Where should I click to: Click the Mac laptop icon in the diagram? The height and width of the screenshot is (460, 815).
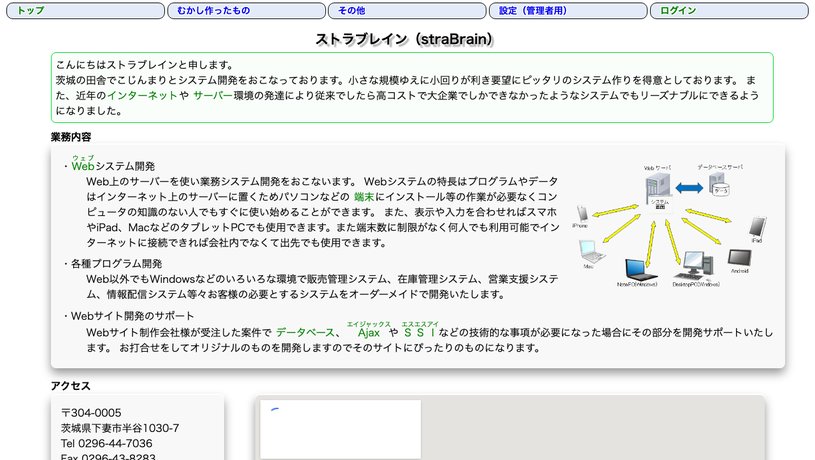pos(591,252)
